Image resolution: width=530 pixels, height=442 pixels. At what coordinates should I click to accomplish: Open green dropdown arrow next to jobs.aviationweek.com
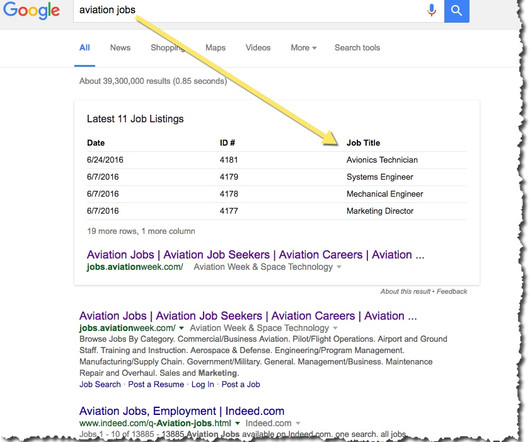point(182,328)
